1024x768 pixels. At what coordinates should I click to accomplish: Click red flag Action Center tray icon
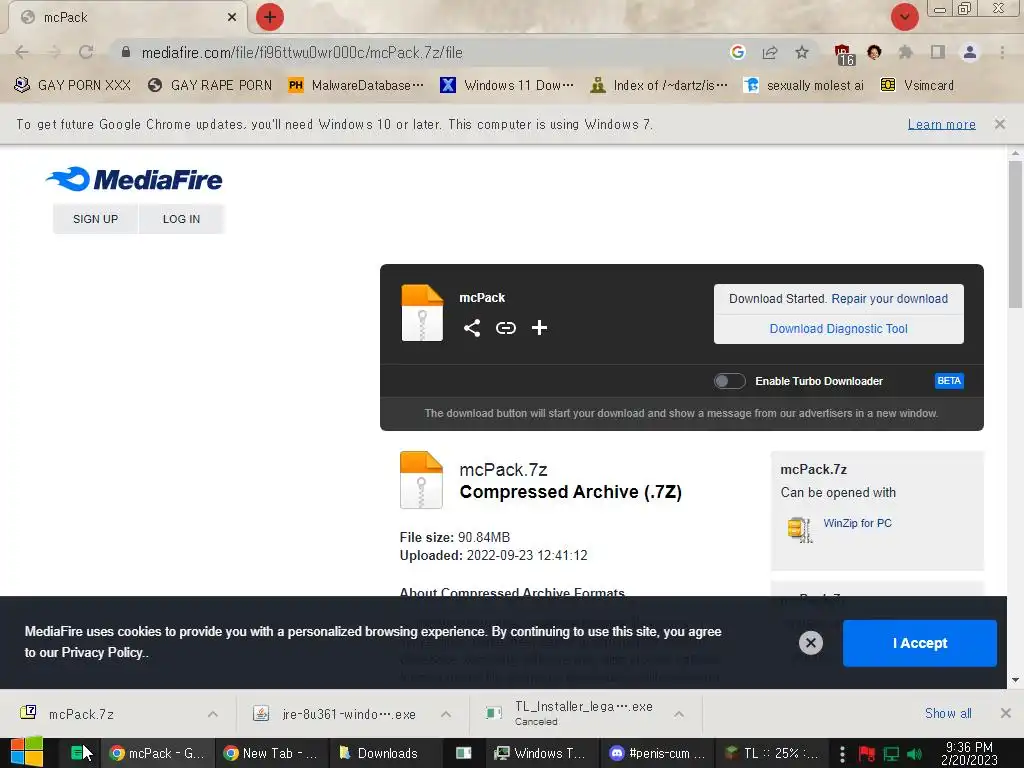867,754
